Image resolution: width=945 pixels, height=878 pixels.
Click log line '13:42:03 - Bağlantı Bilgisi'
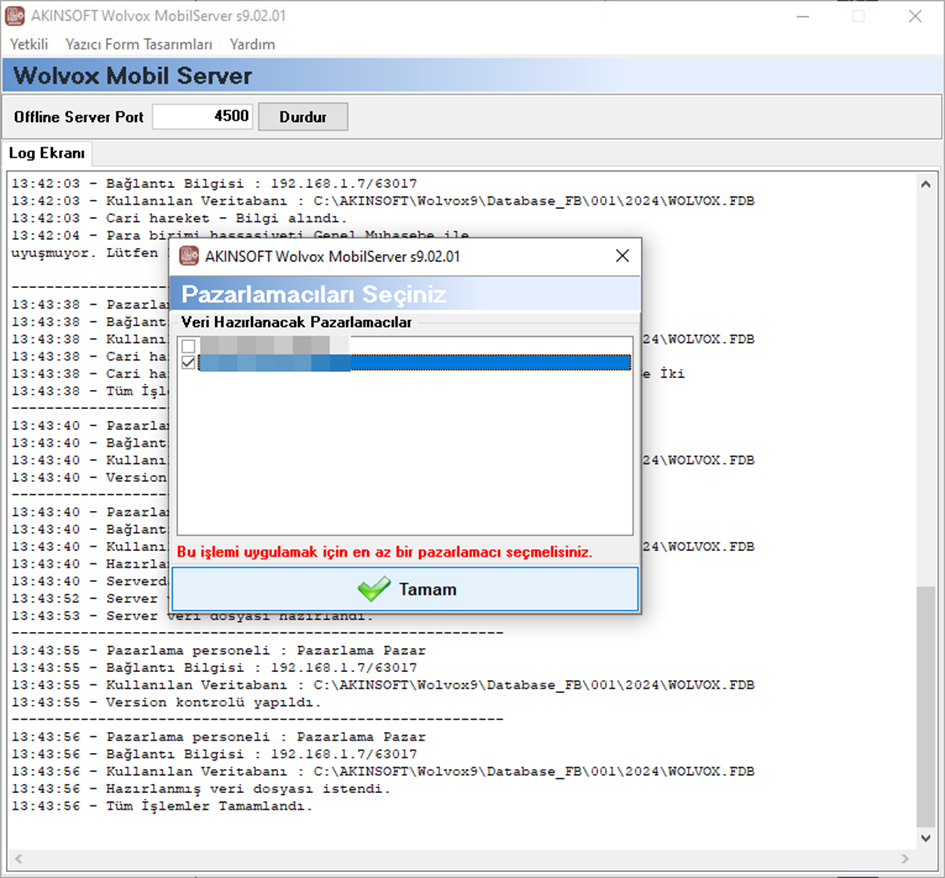[x=214, y=183]
